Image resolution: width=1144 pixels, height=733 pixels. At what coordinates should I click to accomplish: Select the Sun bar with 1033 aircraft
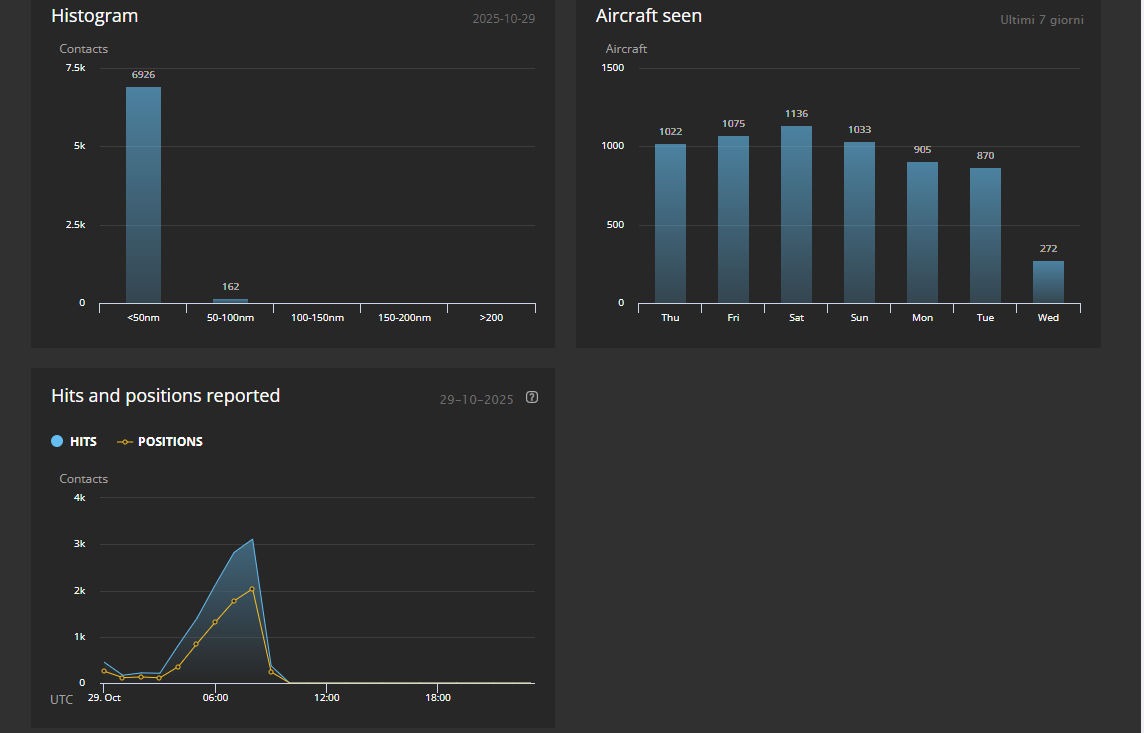(x=859, y=222)
